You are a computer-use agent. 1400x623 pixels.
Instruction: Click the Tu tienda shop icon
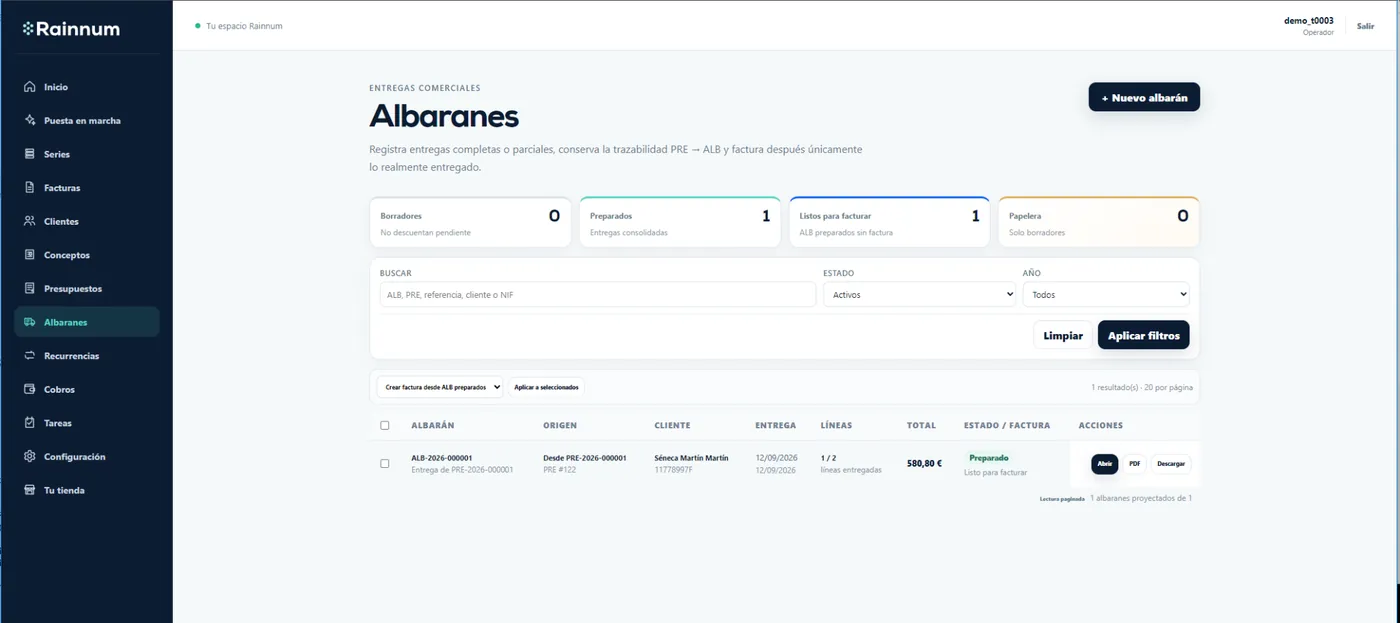point(30,490)
